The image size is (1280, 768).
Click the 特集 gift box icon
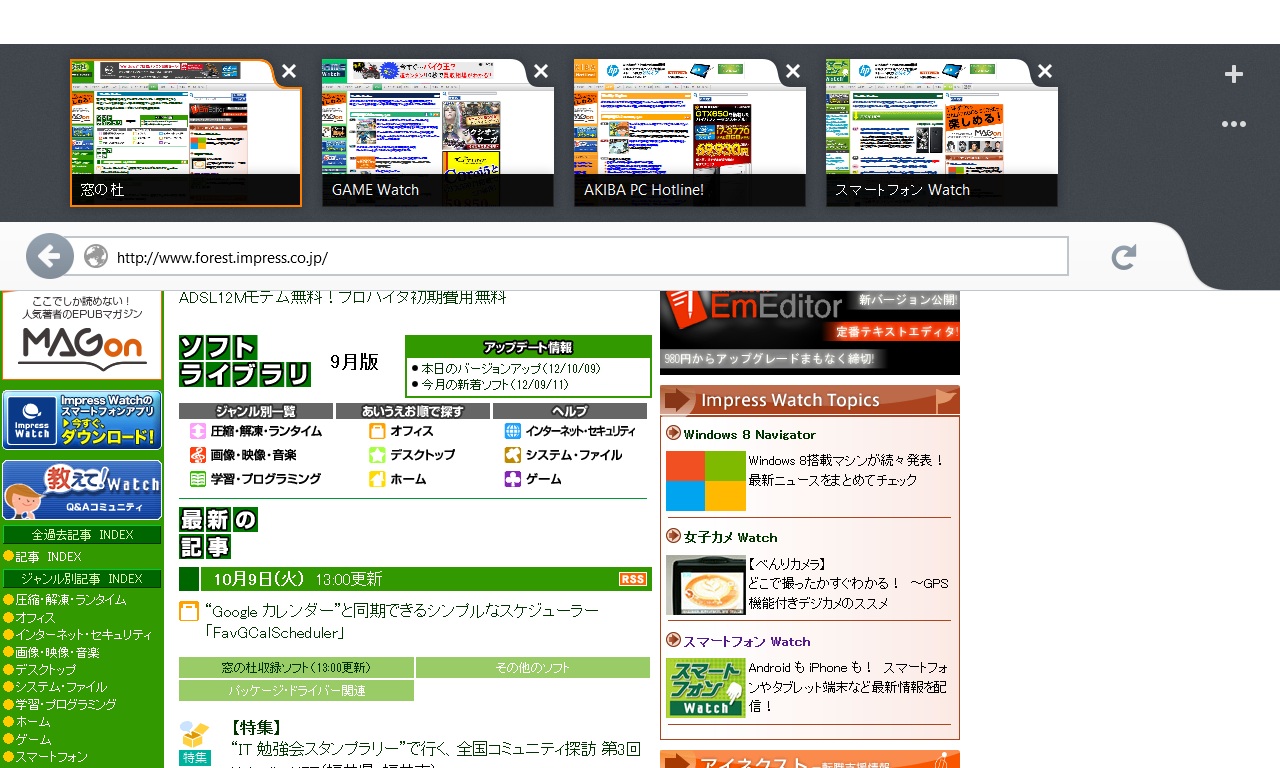195,735
